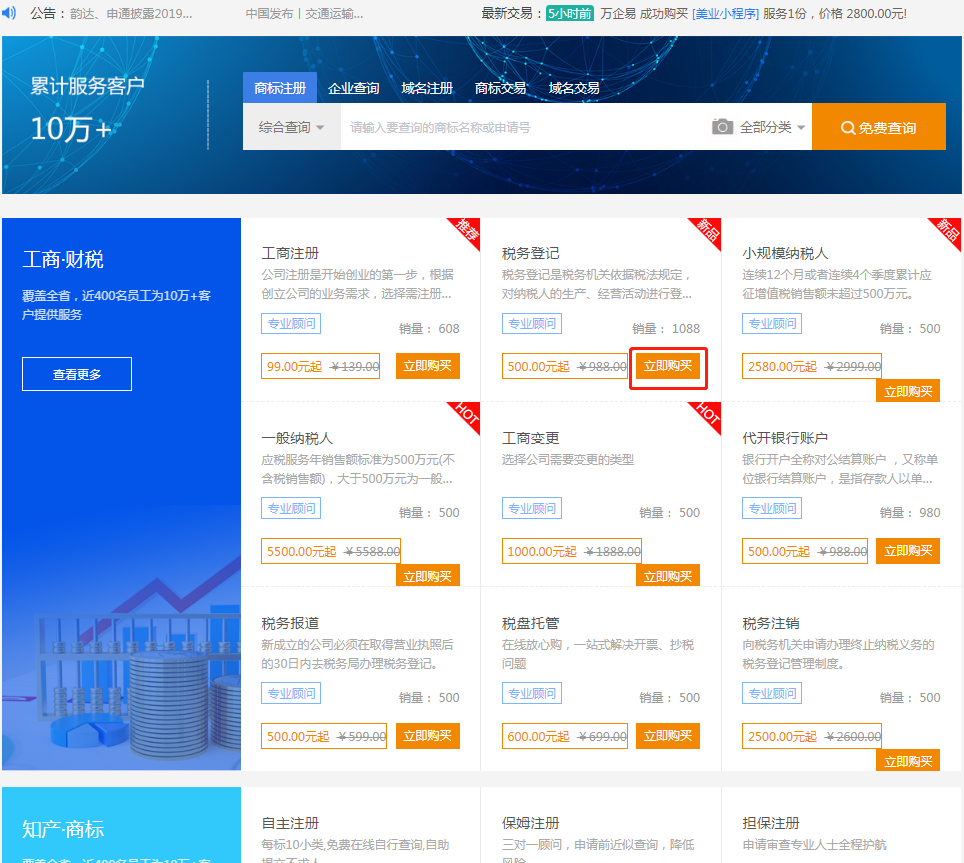
Task: Click 立即购买 for 代开银行账户
Action: point(907,551)
